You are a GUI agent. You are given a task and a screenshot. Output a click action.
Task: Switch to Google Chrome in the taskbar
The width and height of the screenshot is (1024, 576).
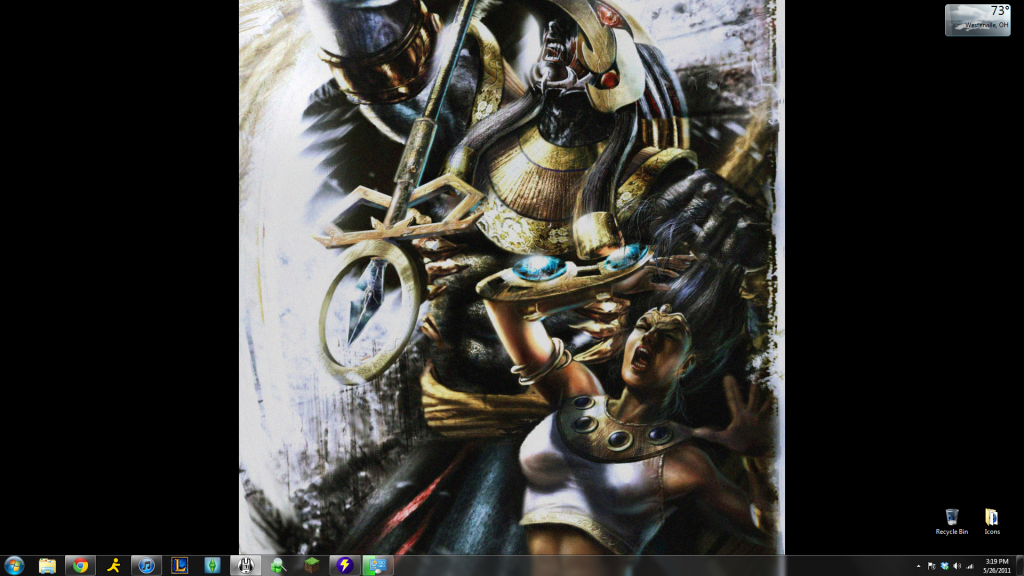[x=80, y=566]
